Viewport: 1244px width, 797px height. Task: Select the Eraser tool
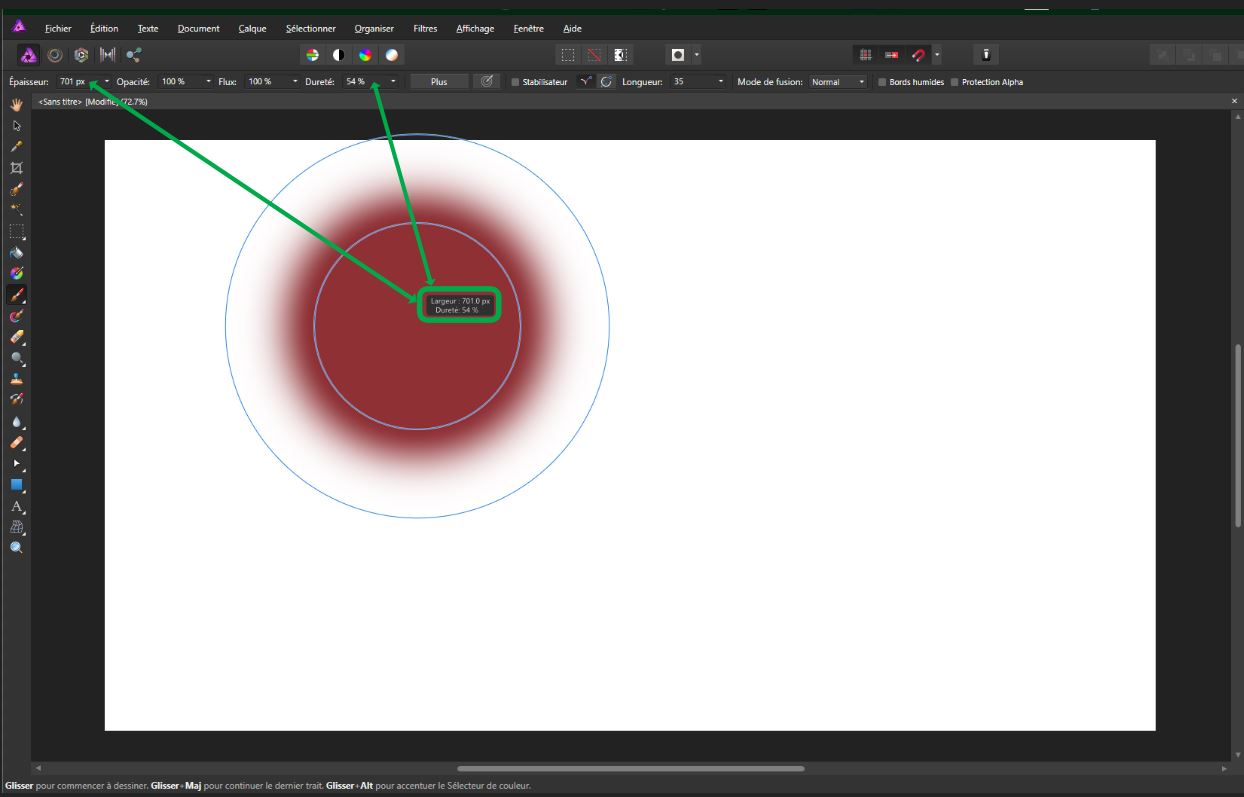tap(17, 337)
